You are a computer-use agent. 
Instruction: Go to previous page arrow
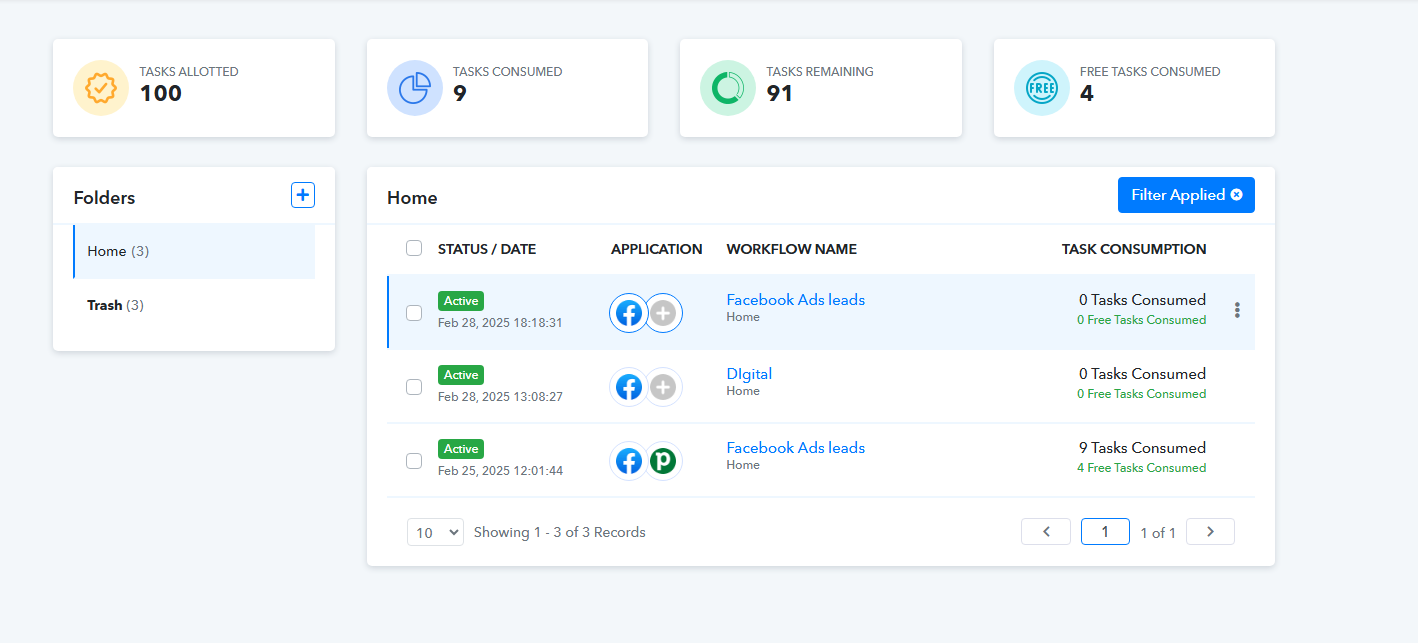[1046, 531]
